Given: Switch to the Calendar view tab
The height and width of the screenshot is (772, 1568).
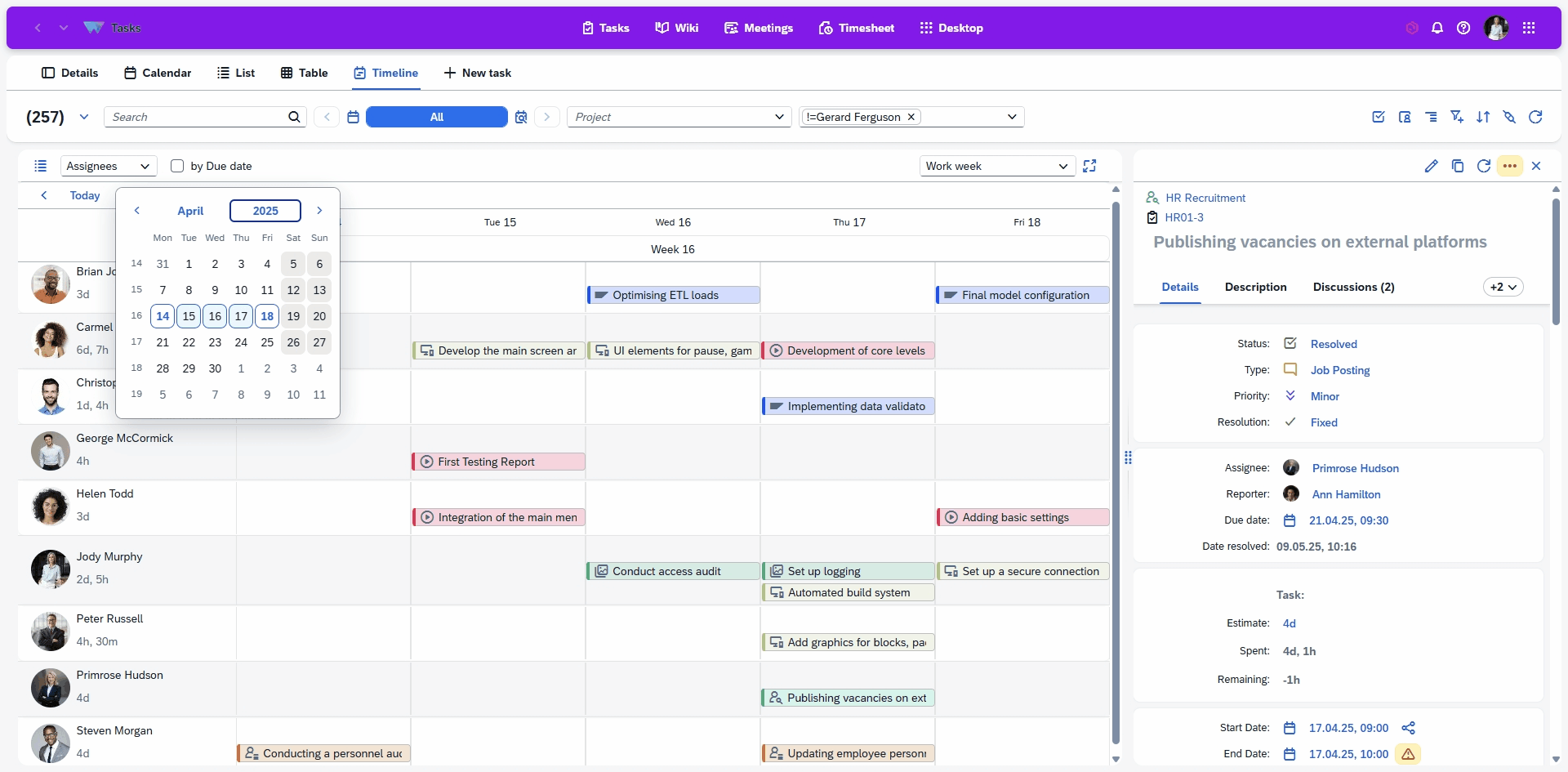Looking at the screenshot, I should (x=158, y=73).
